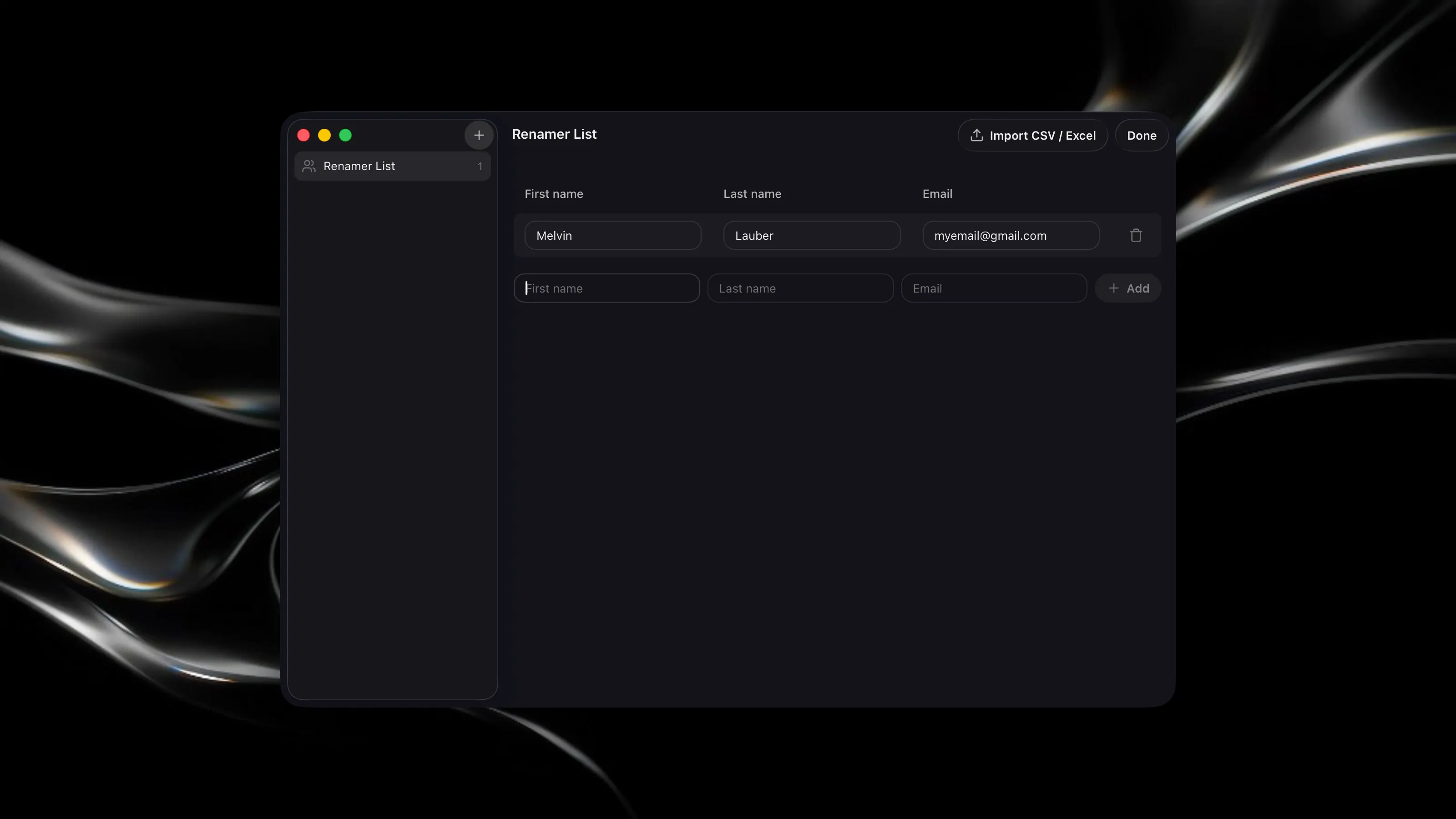Minimize the window with the yellow button
1456x819 pixels.
tap(324, 135)
